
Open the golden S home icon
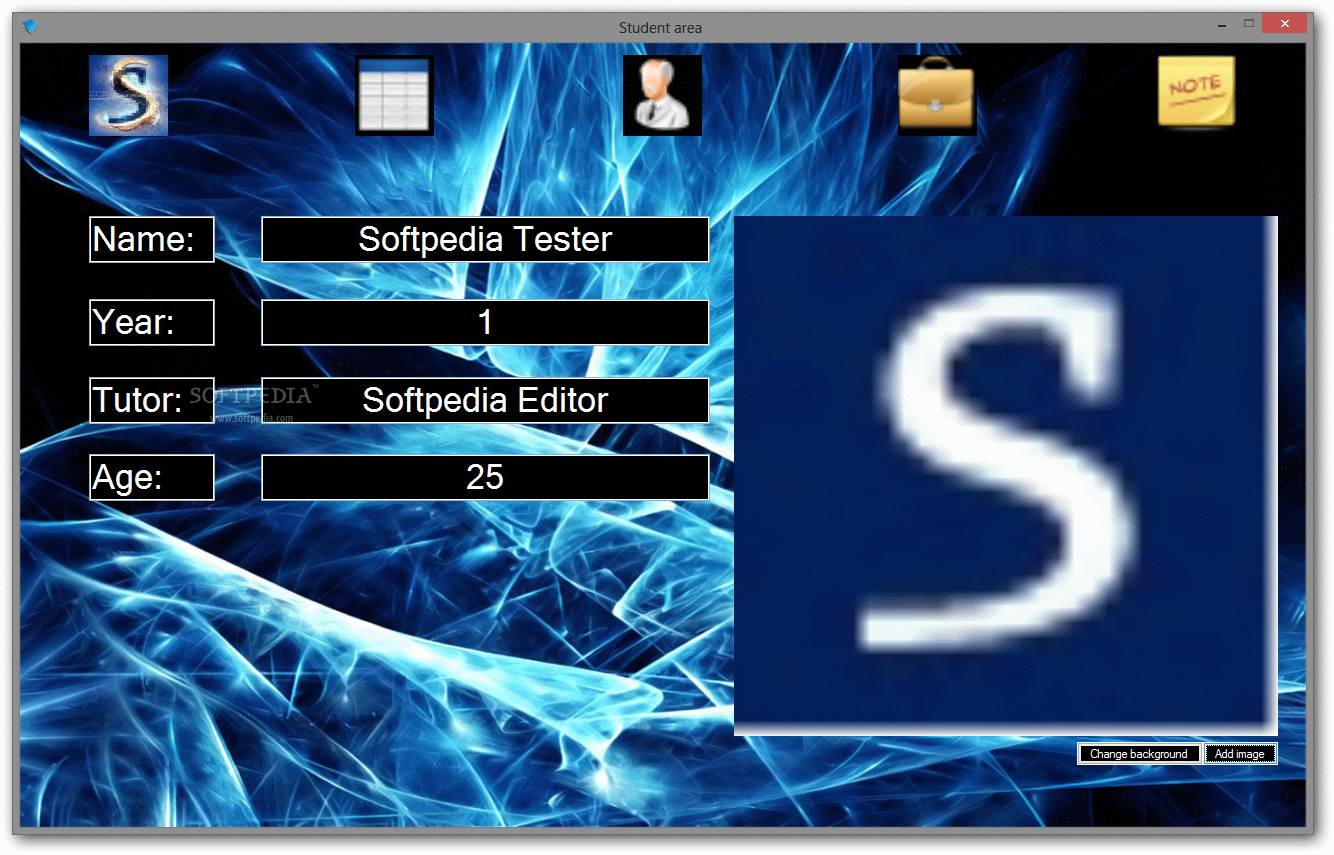click(x=128, y=95)
